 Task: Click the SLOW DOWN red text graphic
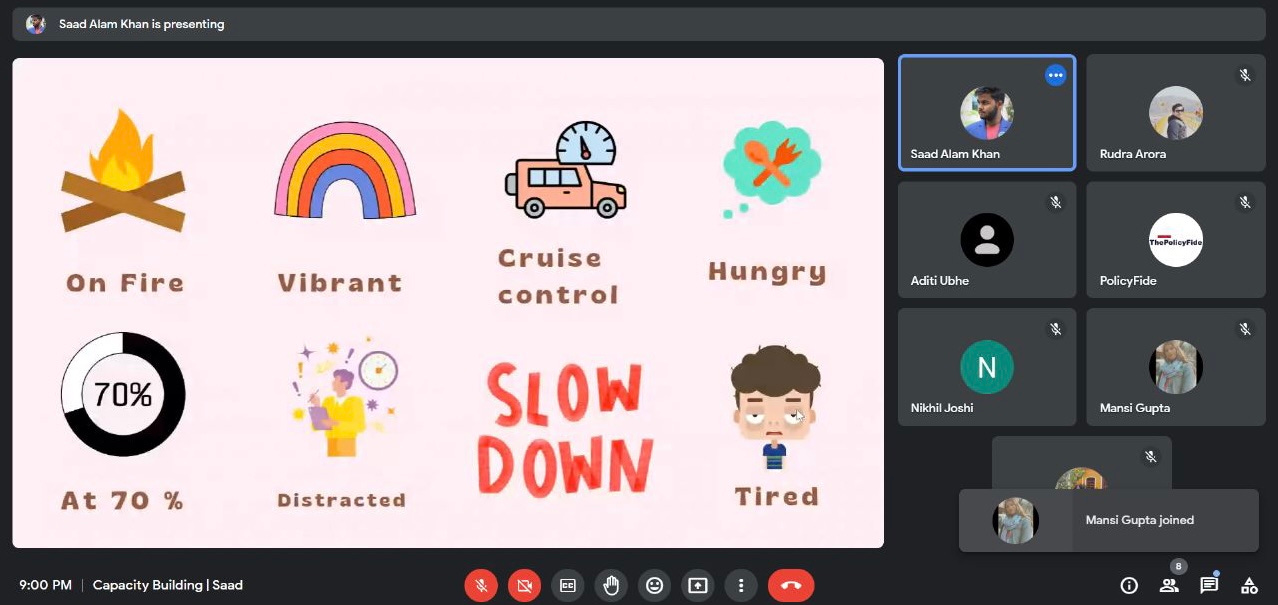(x=565, y=429)
